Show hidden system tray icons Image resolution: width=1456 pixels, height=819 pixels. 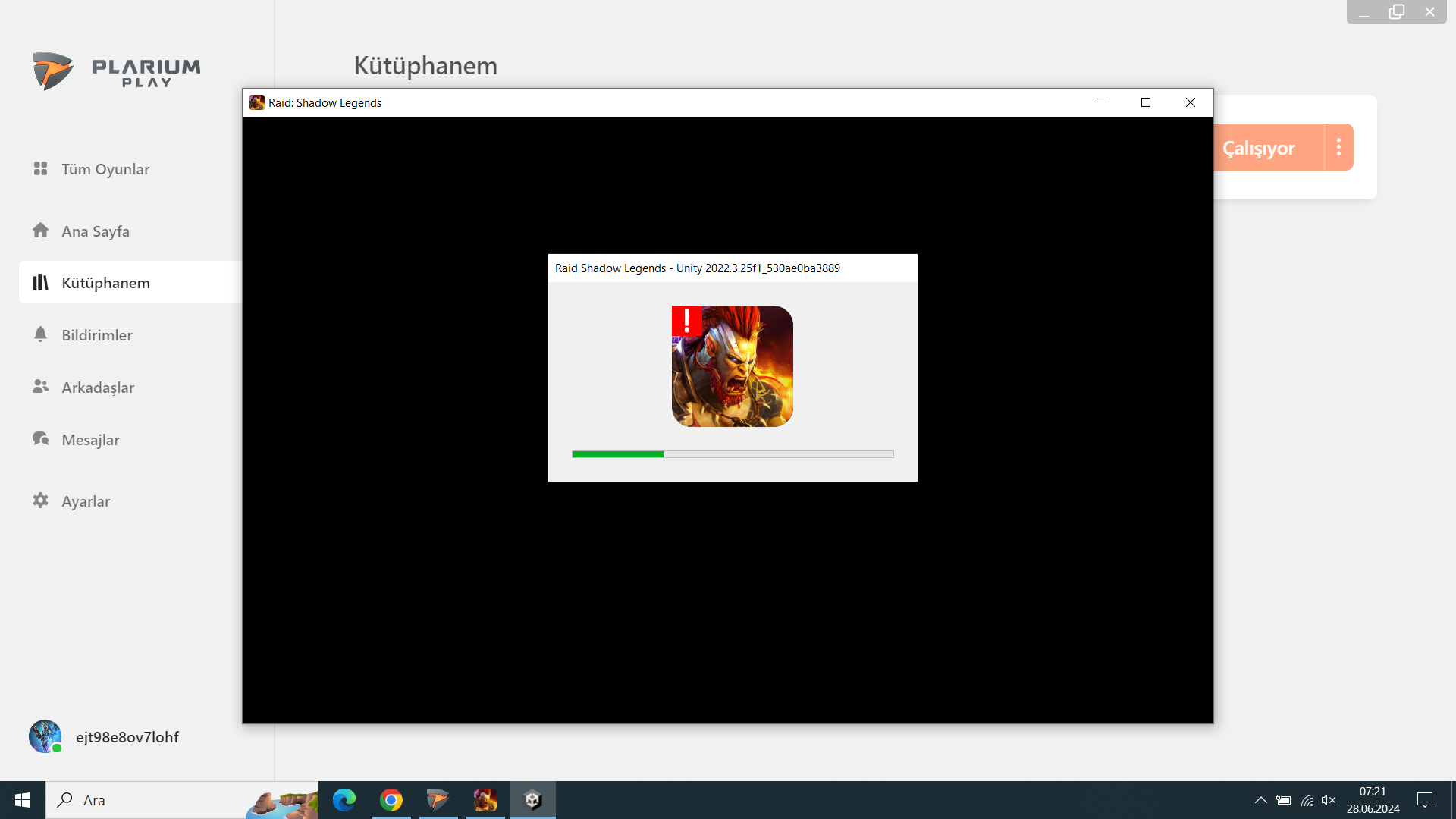tap(1260, 800)
